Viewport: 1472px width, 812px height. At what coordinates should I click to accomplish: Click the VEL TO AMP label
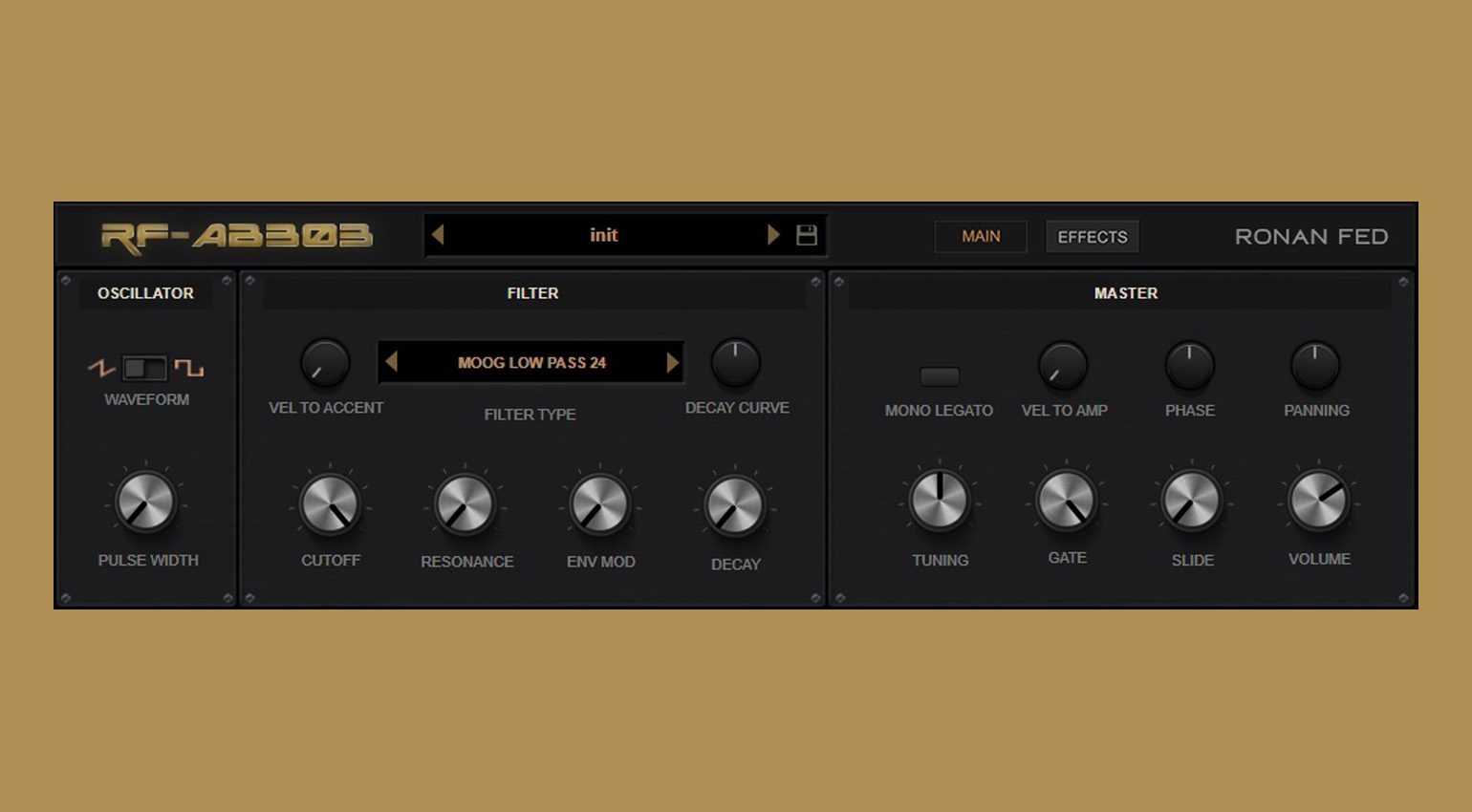click(x=1064, y=411)
